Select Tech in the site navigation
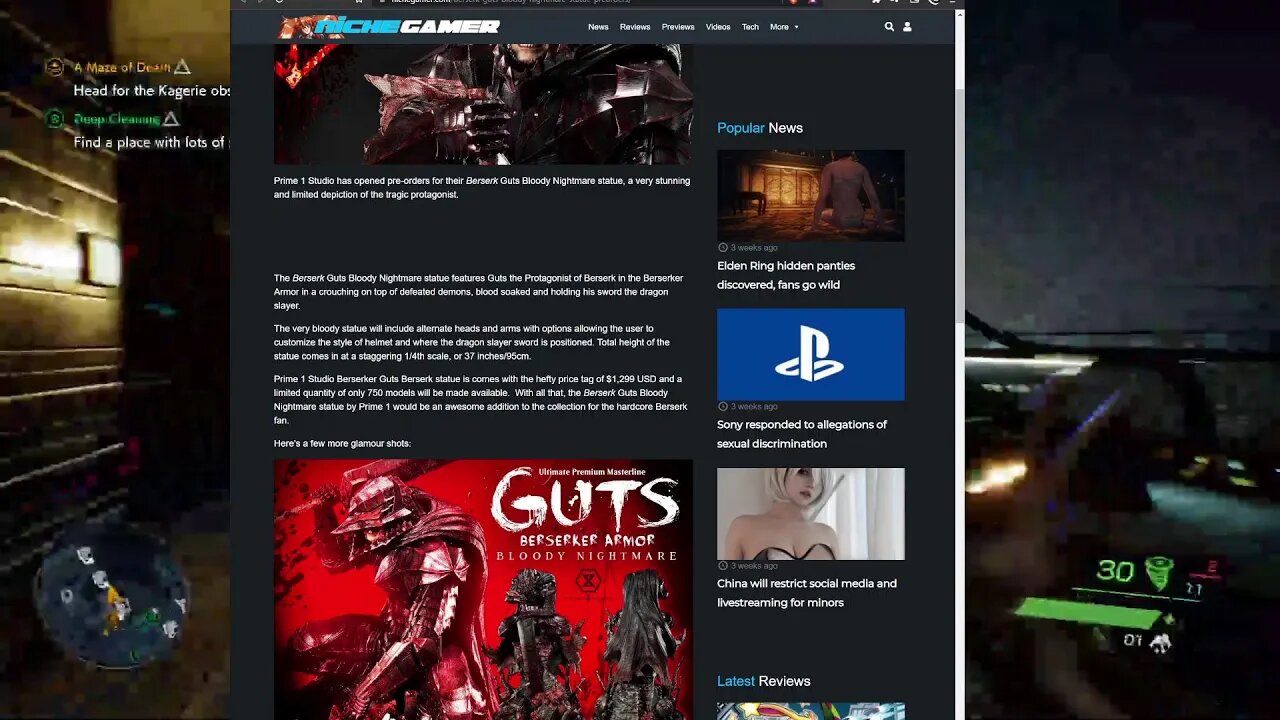 pos(750,27)
